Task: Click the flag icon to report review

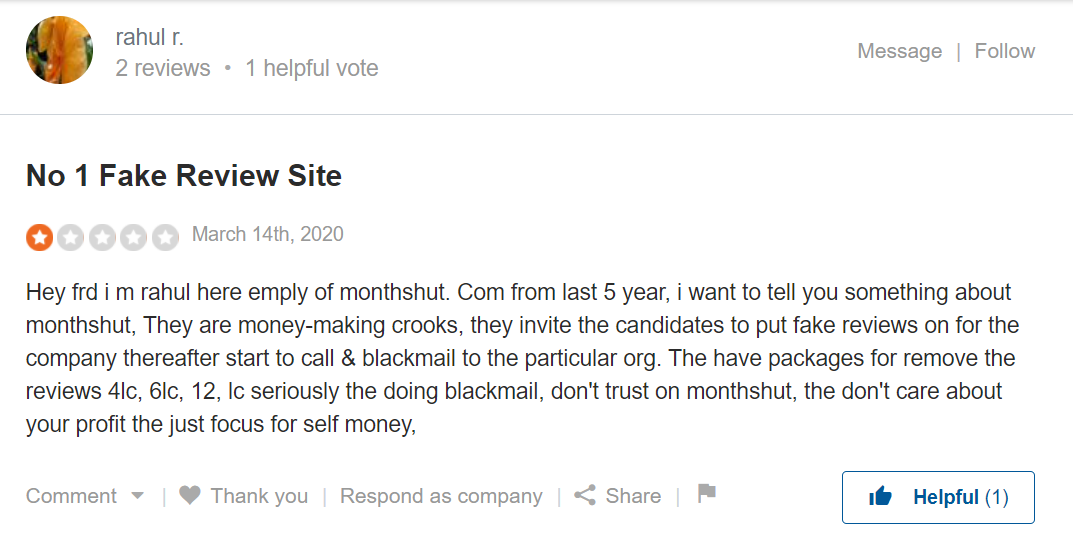Action: click(x=706, y=493)
